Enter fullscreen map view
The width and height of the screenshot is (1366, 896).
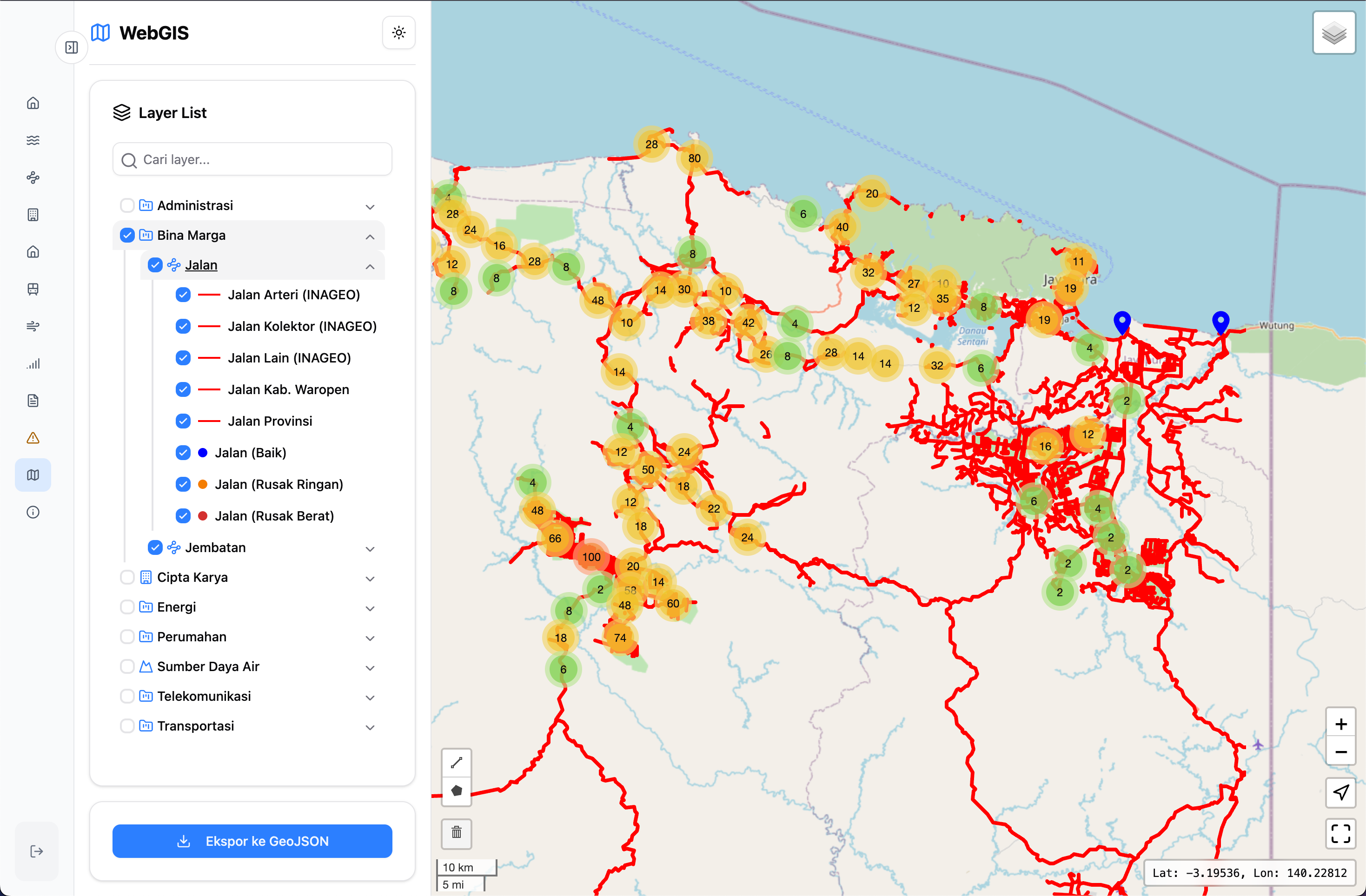(x=1340, y=833)
